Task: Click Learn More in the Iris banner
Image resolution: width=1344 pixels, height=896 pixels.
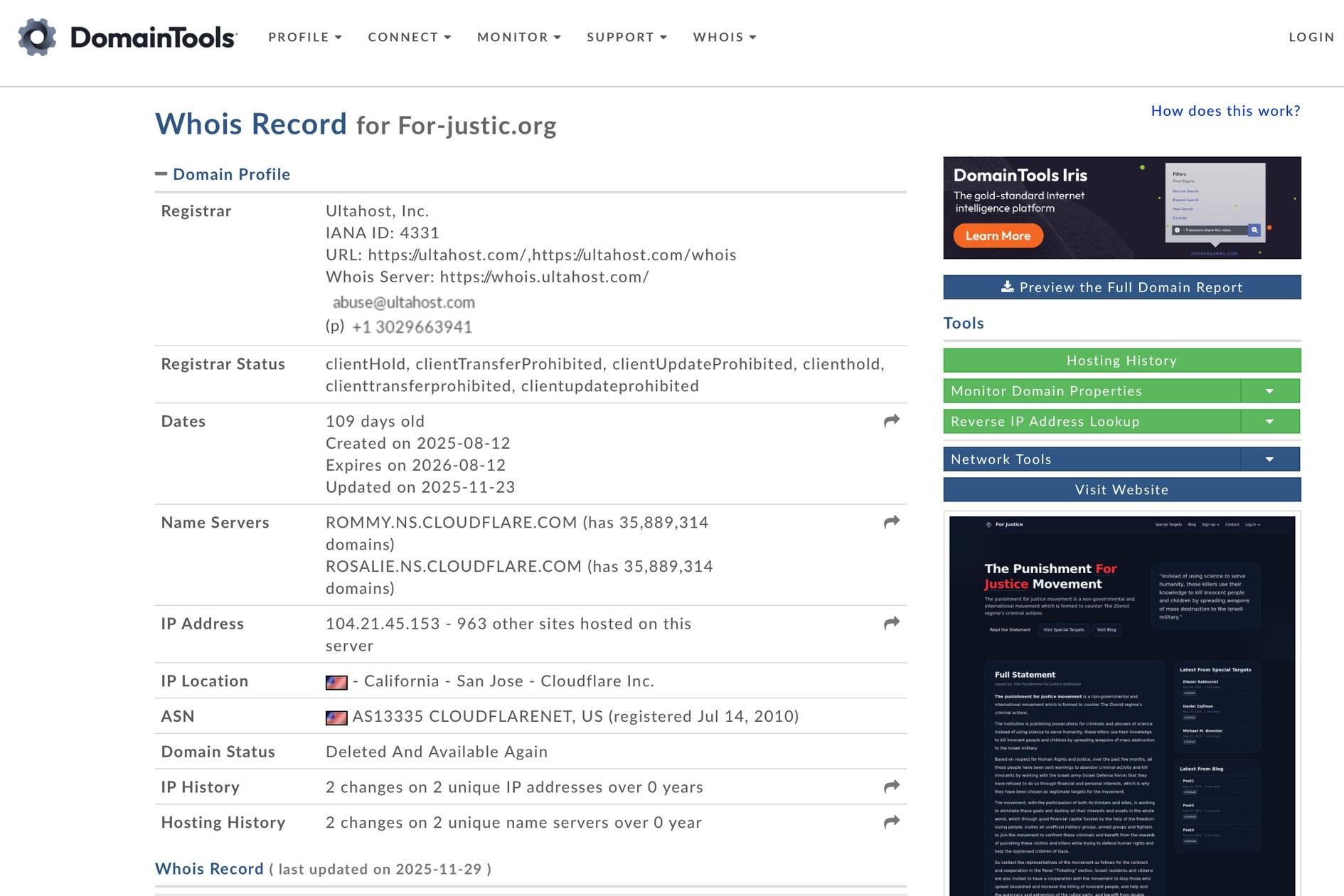Action: click(x=997, y=235)
